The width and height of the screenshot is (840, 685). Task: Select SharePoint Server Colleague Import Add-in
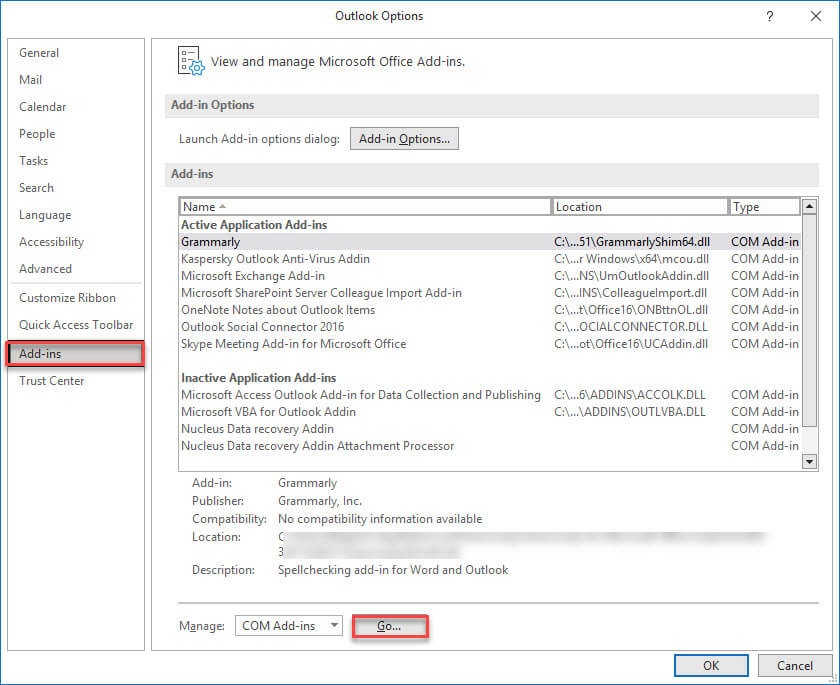tap(490, 293)
